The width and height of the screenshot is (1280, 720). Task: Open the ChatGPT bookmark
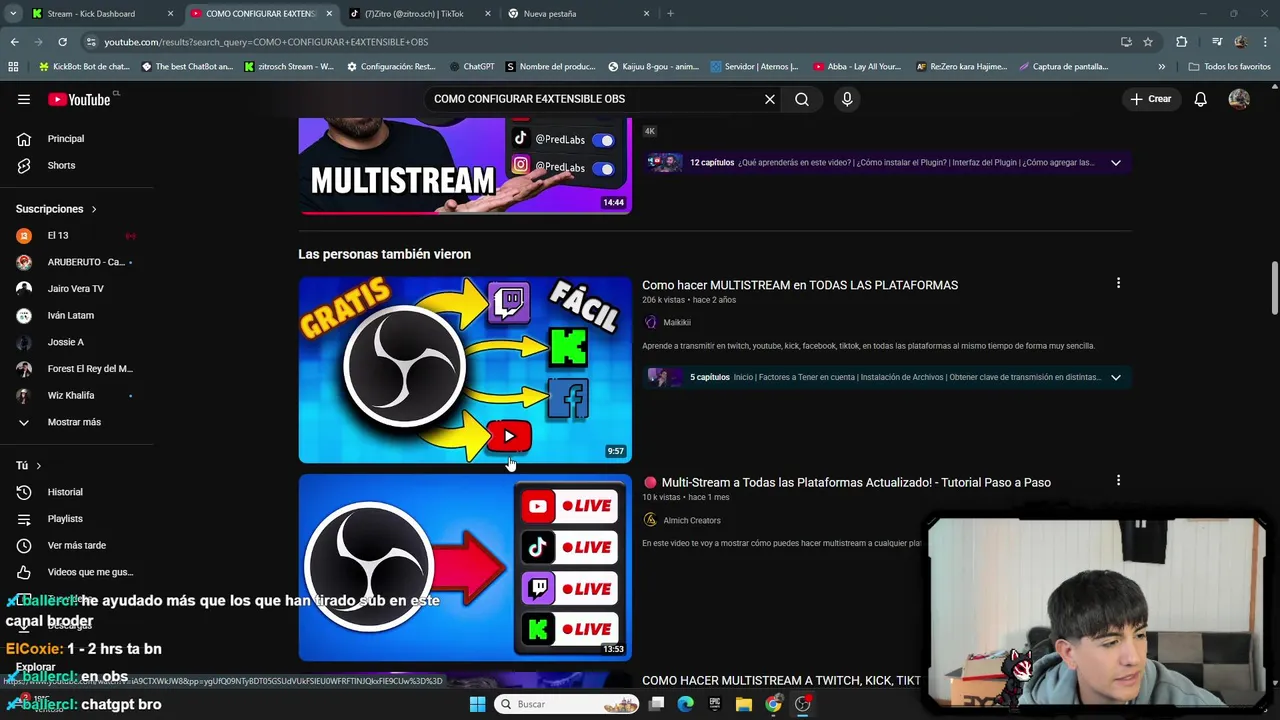pos(471,67)
